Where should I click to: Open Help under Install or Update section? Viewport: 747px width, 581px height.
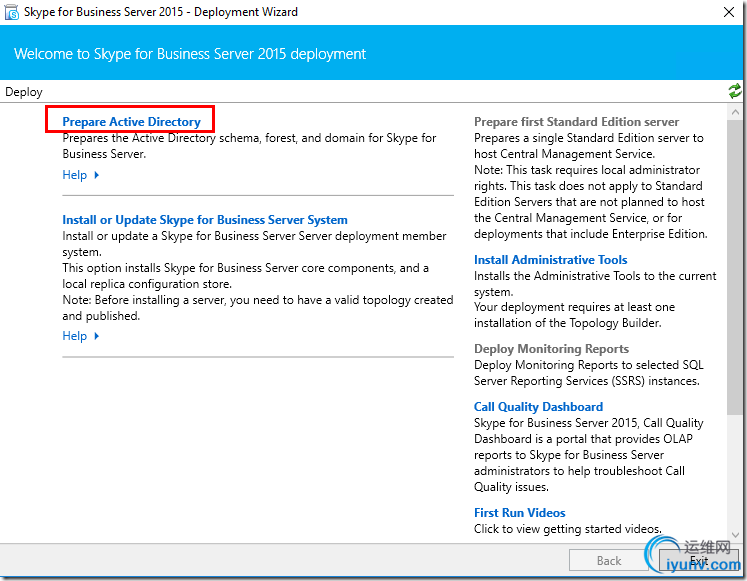click(75, 336)
